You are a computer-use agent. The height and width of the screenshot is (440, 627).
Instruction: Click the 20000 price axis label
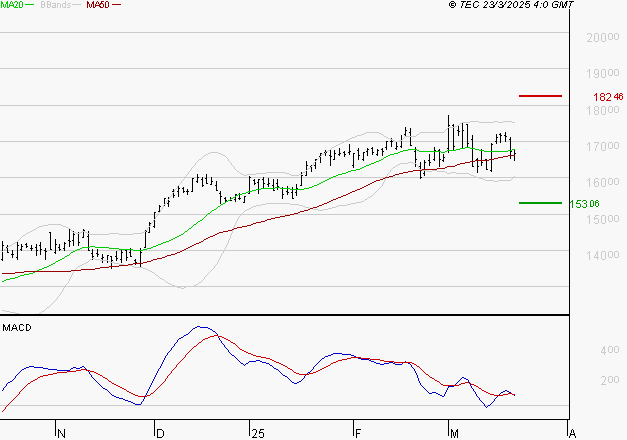[x=603, y=37]
